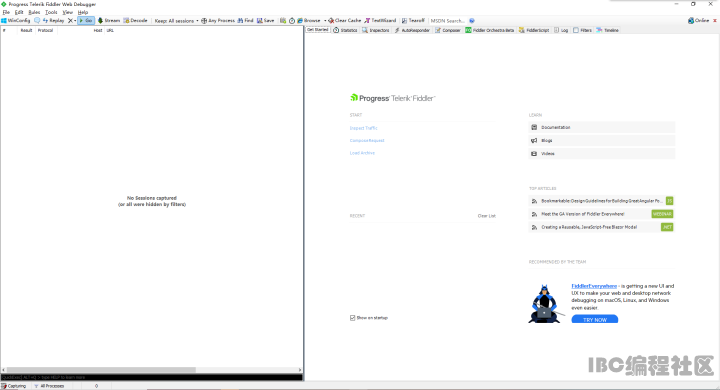The width and height of the screenshot is (720, 390).
Task: Click the comment speech bubble icon
Action: point(37,21)
